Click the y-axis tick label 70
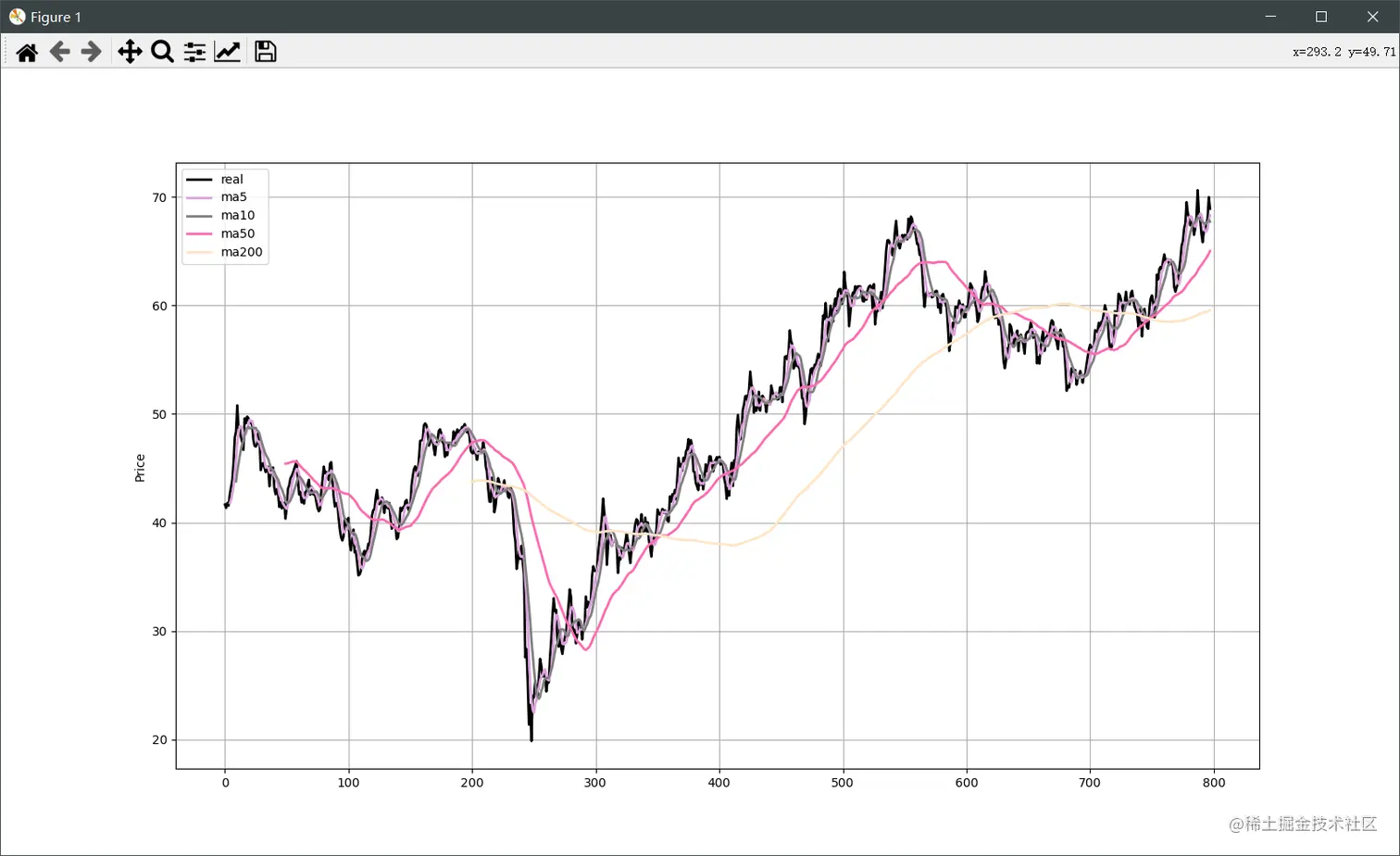Screen dimensions: 1400x856 point(159,197)
